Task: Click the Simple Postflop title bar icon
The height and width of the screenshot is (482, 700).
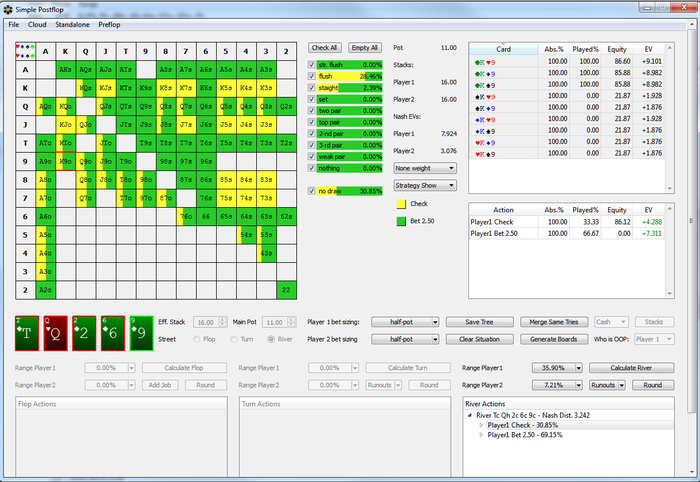Action: coord(8,9)
